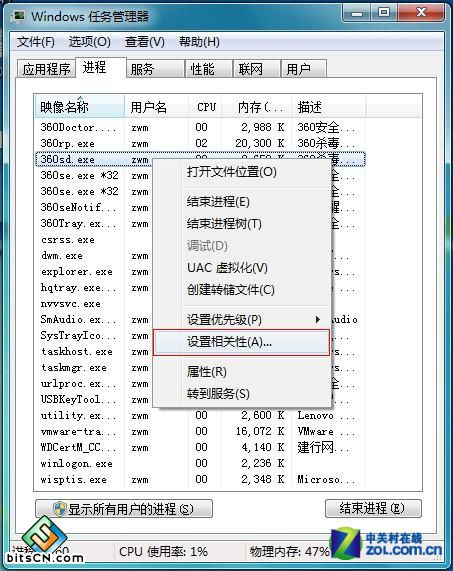This screenshot has height=571, width=453.
Task: Click the CPU 使用率: 1% status entry
Action: click(163, 551)
